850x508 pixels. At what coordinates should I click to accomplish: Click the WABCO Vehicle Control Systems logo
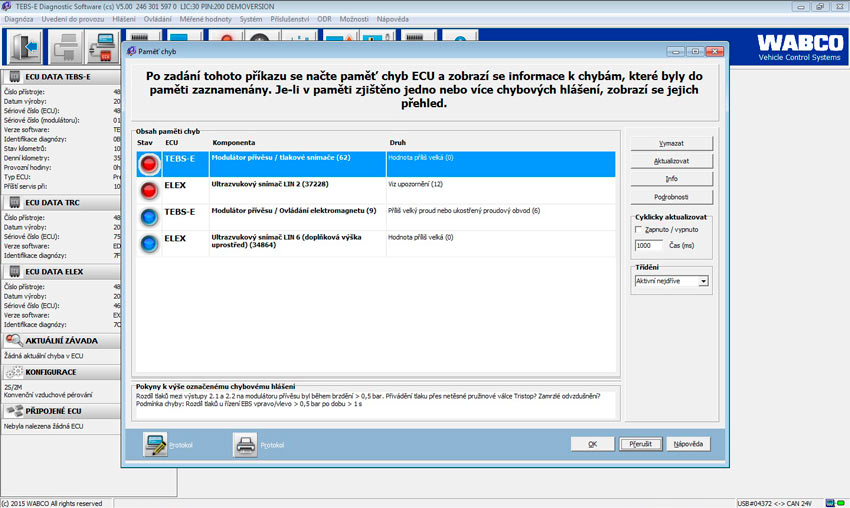pyautogui.click(x=800, y=48)
